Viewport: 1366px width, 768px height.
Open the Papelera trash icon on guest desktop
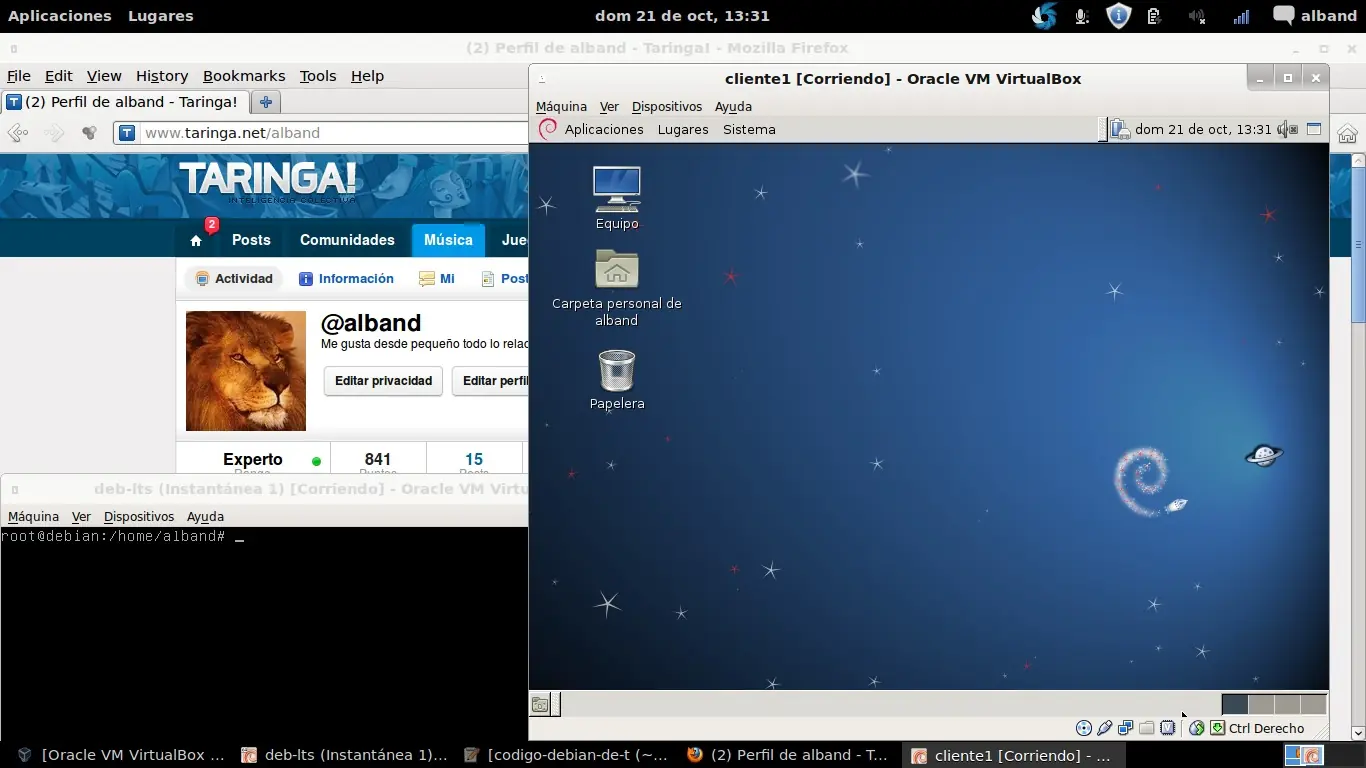pos(616,380)
